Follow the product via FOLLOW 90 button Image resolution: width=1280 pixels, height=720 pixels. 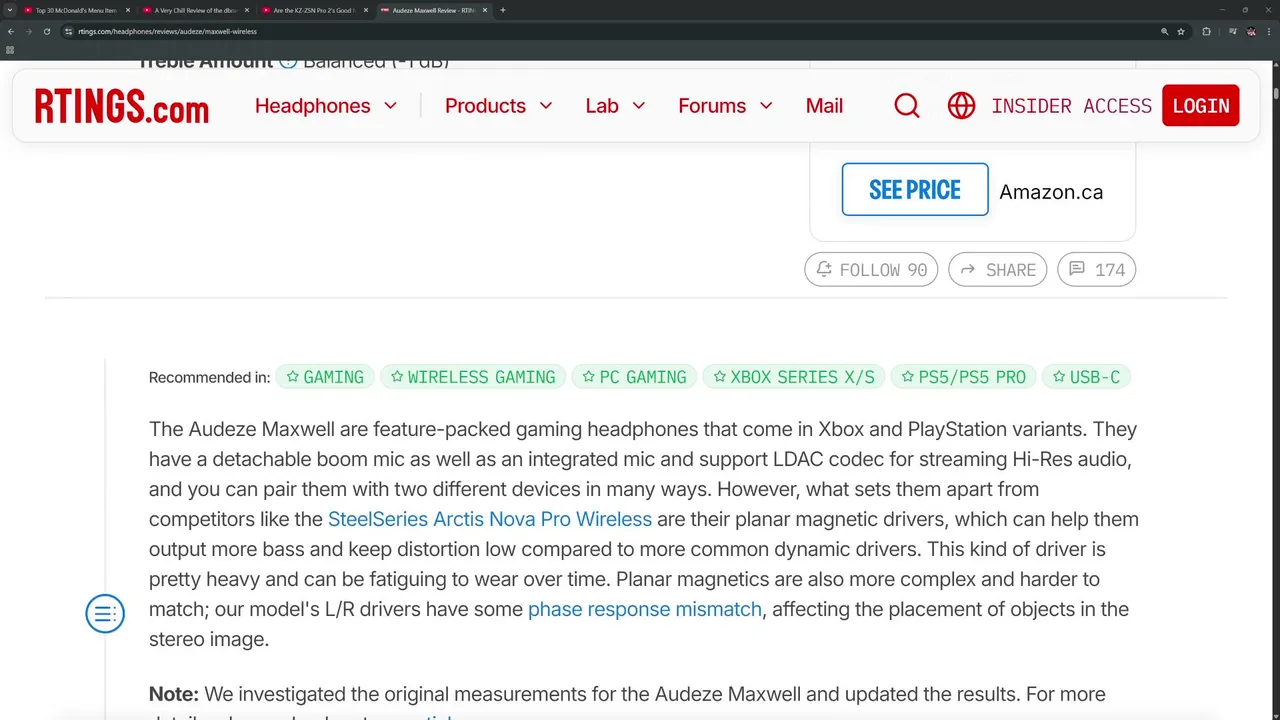tap(871, 270)
